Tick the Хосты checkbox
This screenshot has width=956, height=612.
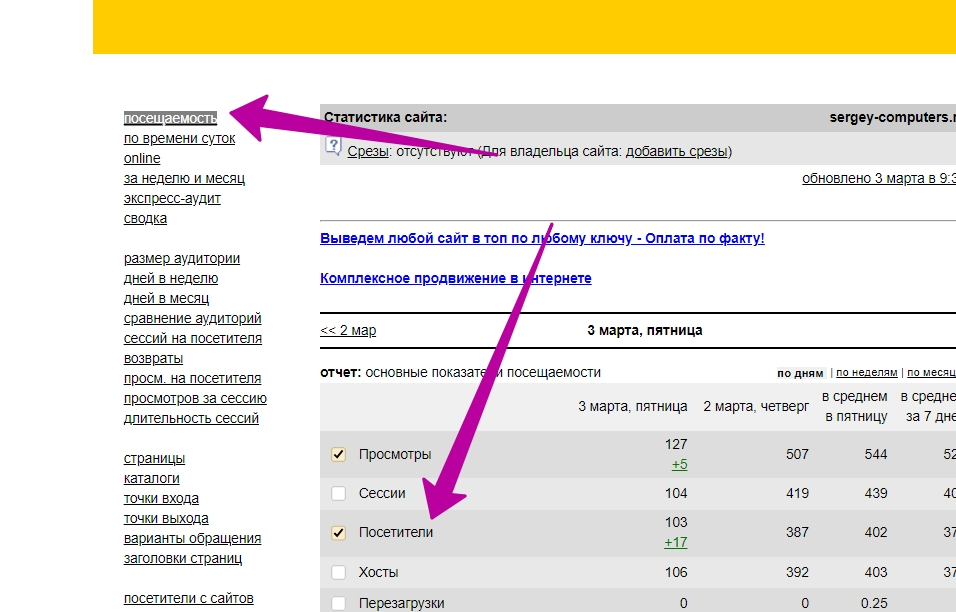click(x=338, y=572)
